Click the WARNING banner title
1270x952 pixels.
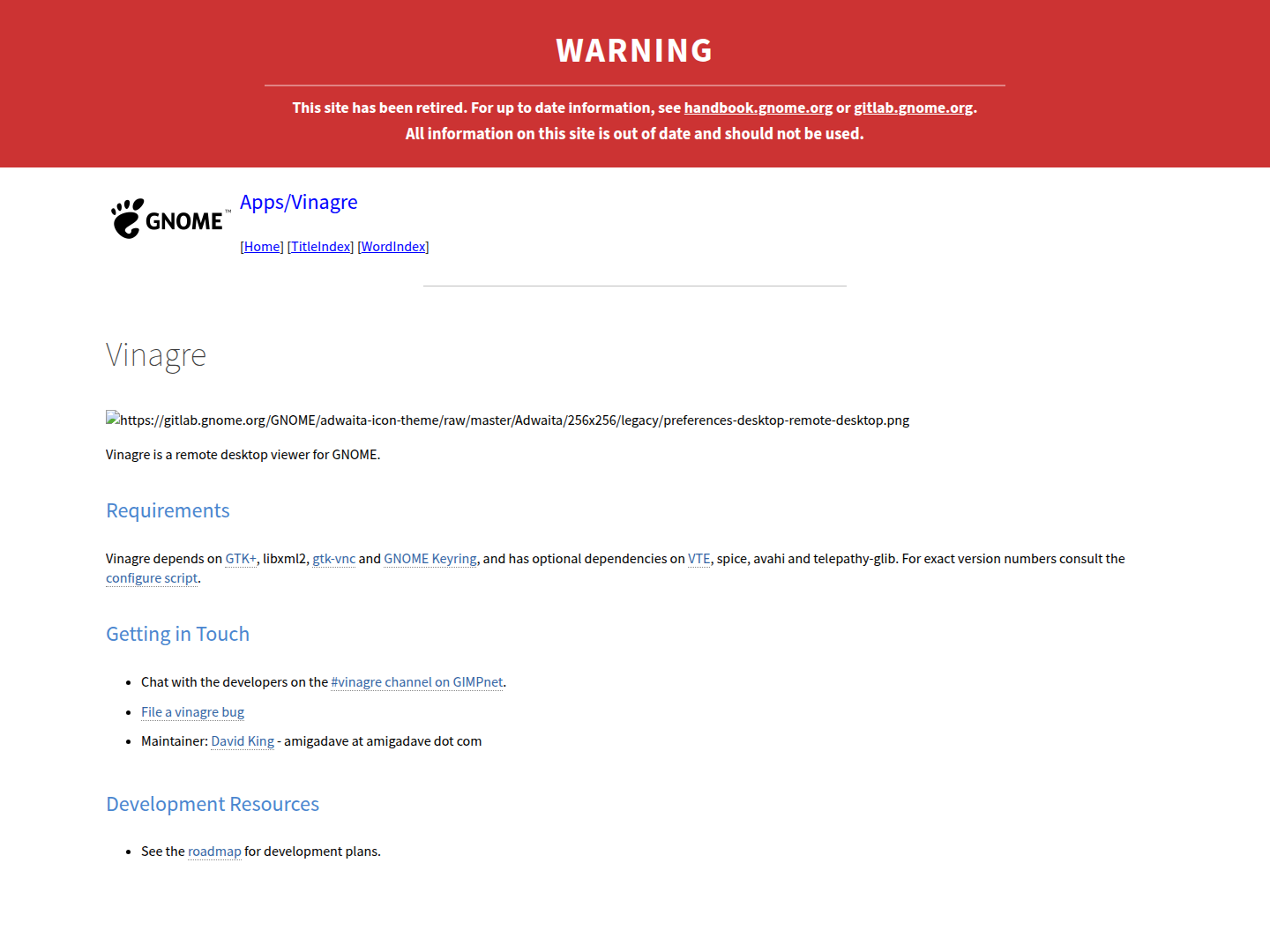pos(635,50)
